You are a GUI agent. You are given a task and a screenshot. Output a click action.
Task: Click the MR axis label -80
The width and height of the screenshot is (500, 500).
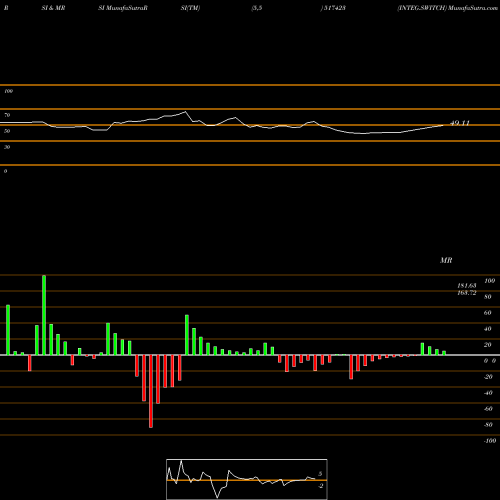(488, 425)
